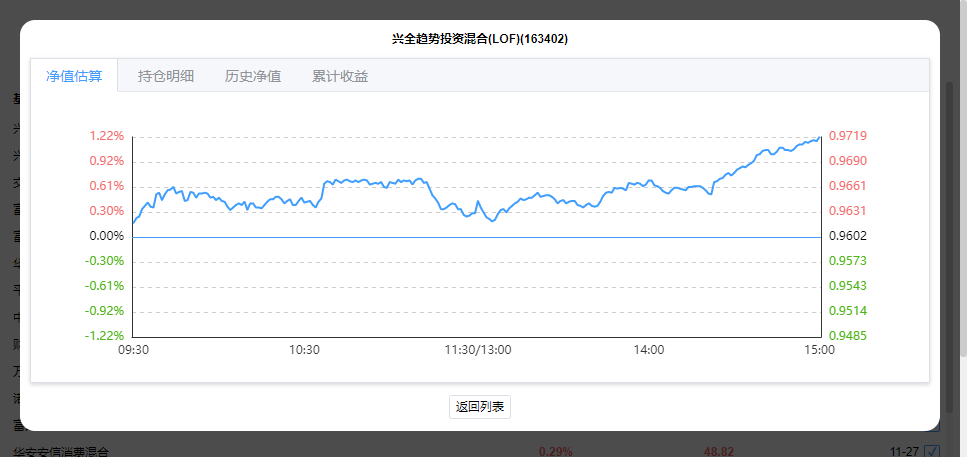This screenshot has width=967, height=457.
Task: Click the page's vertical scrollbar on the right
Action: [x=951, y=250]
